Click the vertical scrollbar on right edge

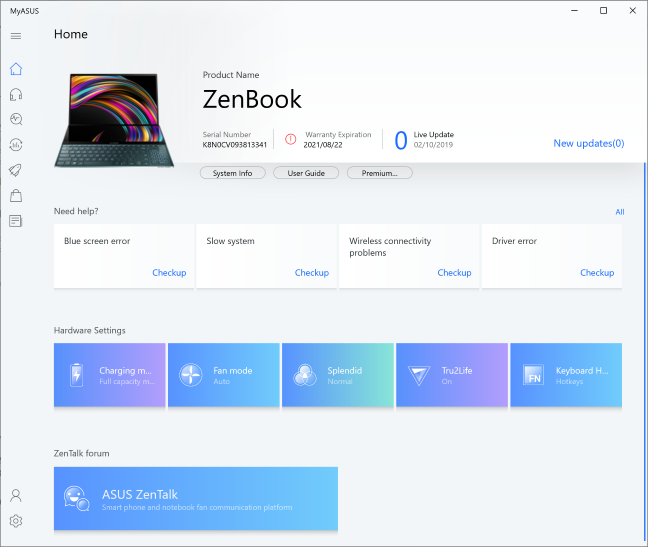645,351
